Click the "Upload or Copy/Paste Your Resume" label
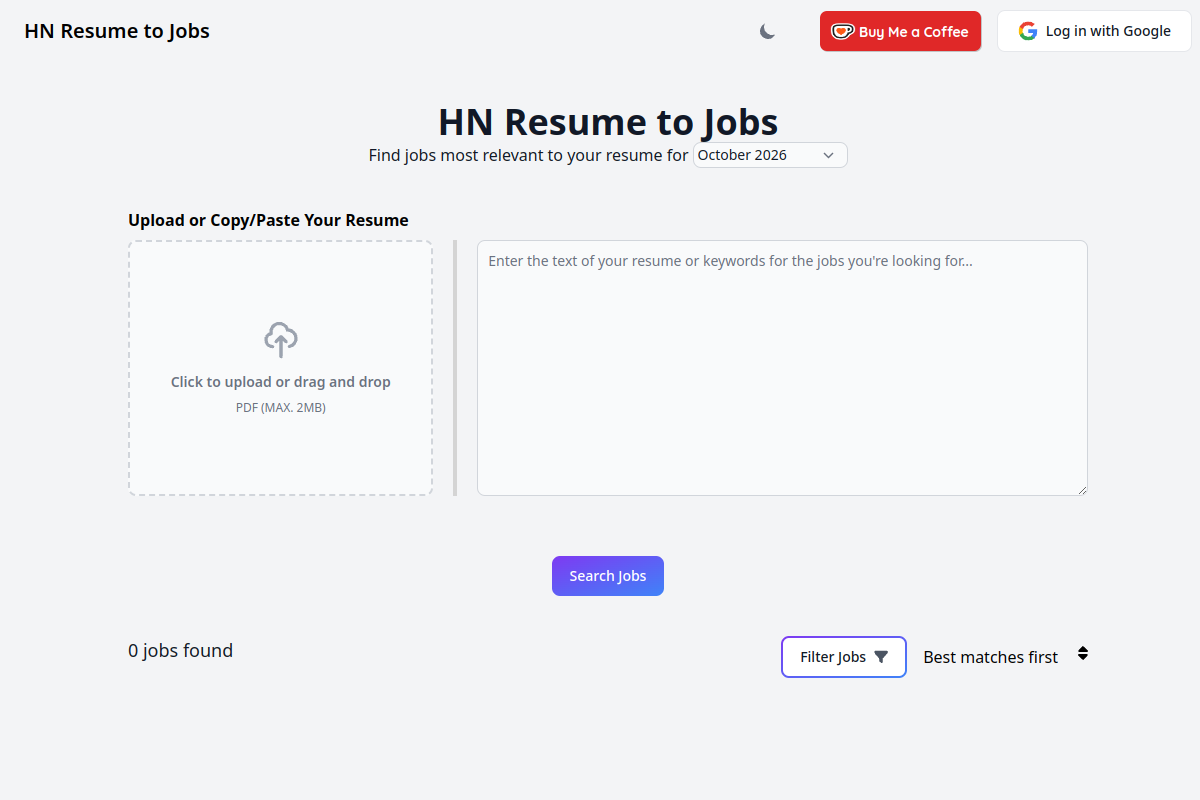This screenshot has height=800, width=1200. pos(268,220)
